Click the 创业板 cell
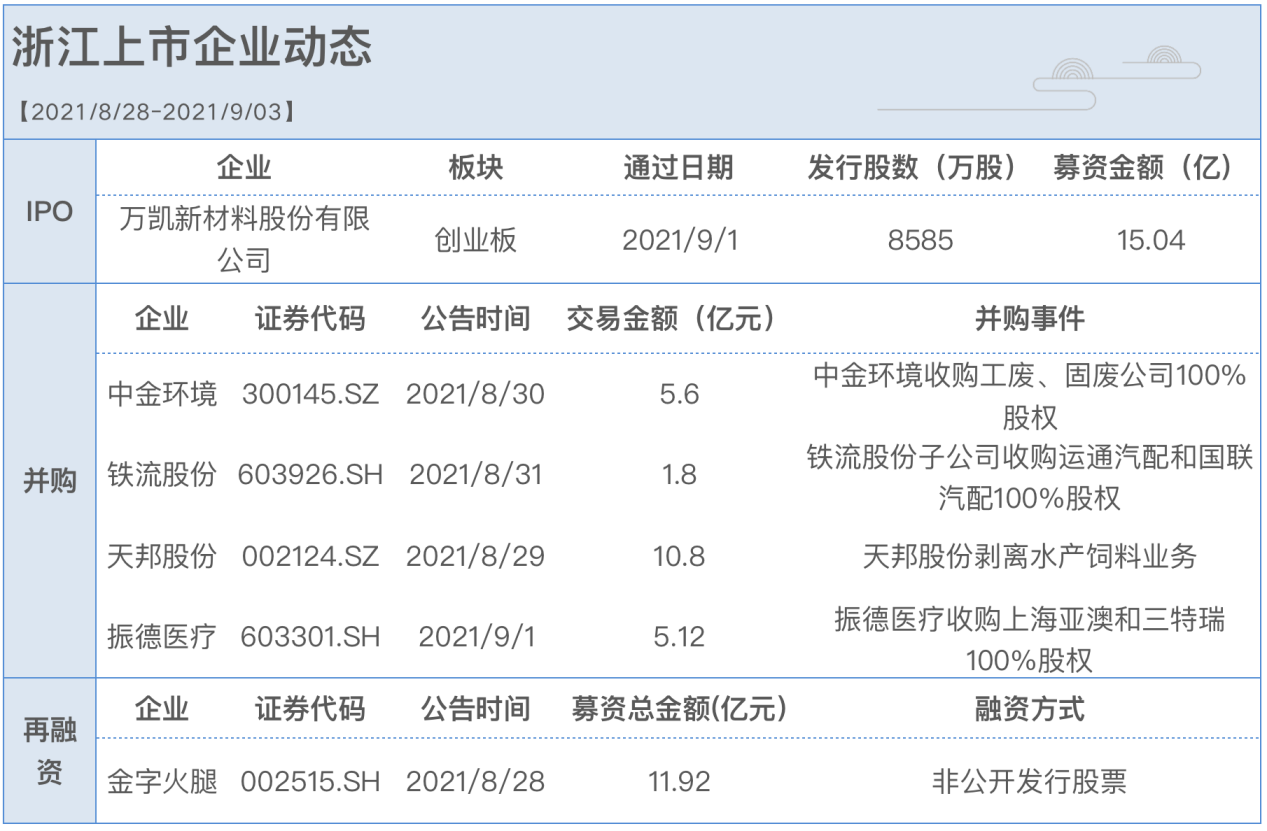This screenshot has width=1267, height=831. 475,240
